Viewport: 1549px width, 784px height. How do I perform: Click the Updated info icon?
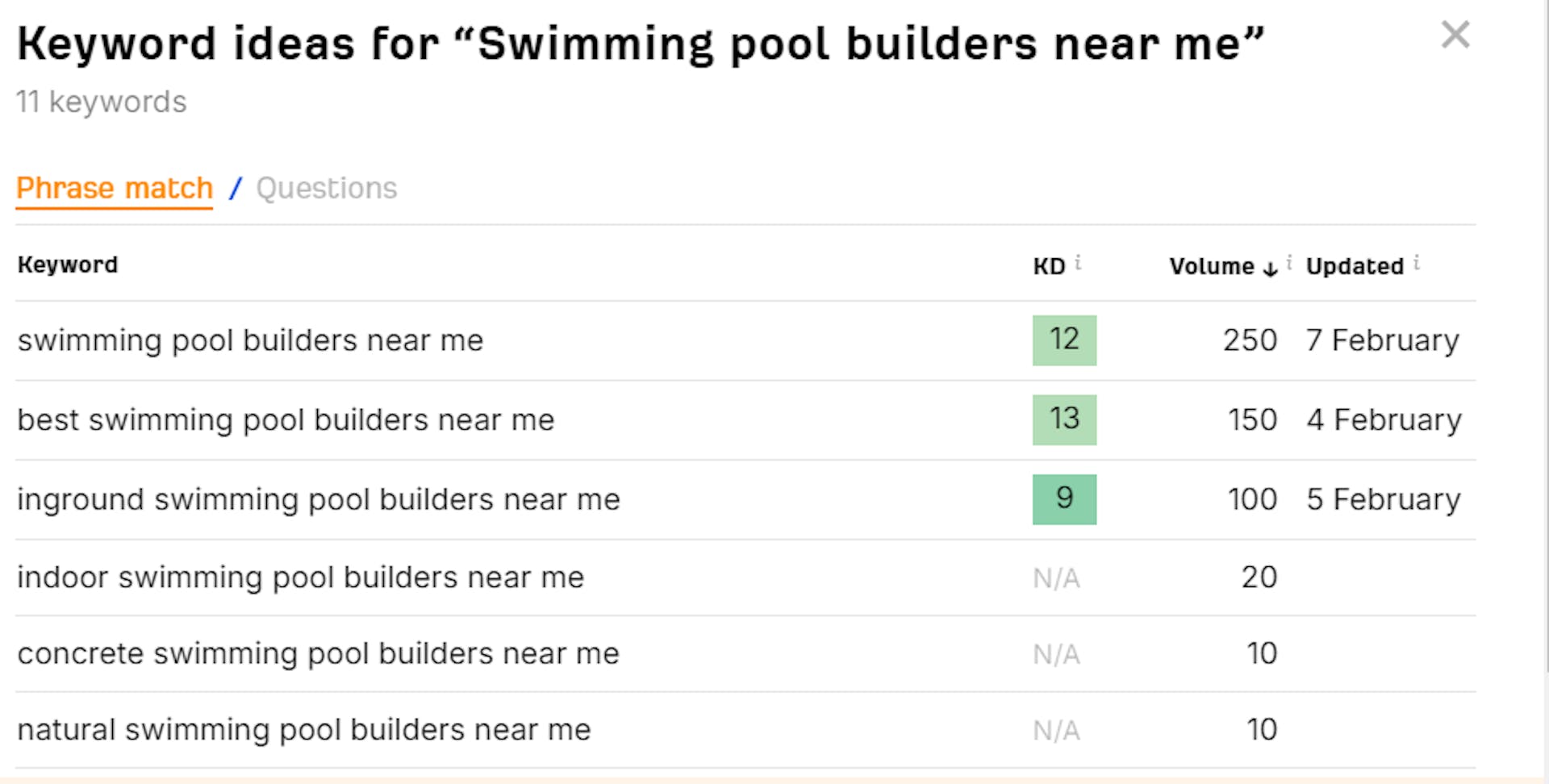coord(1417,262)
